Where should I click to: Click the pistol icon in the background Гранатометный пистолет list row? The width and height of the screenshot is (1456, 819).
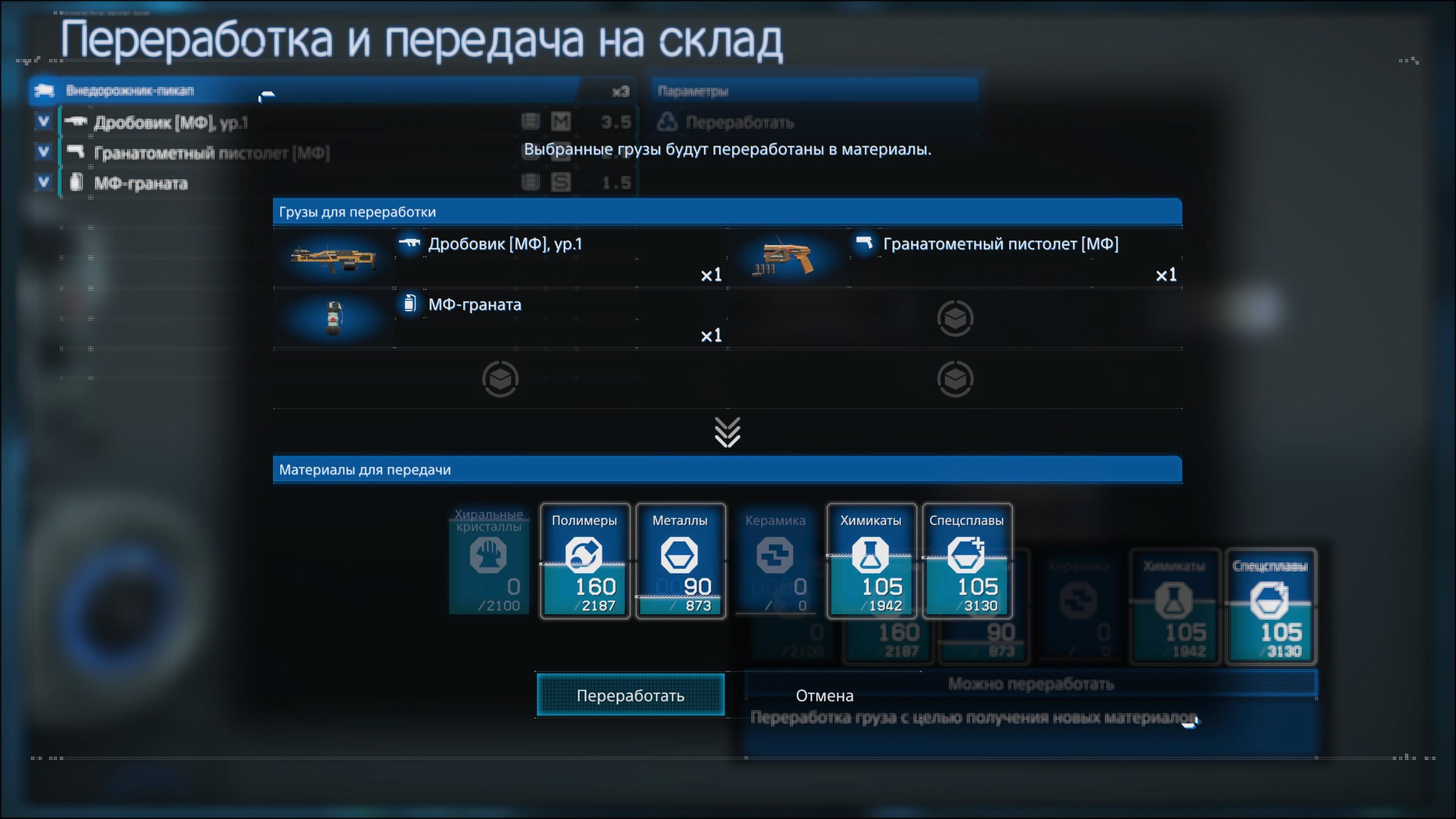pos(76,151)
